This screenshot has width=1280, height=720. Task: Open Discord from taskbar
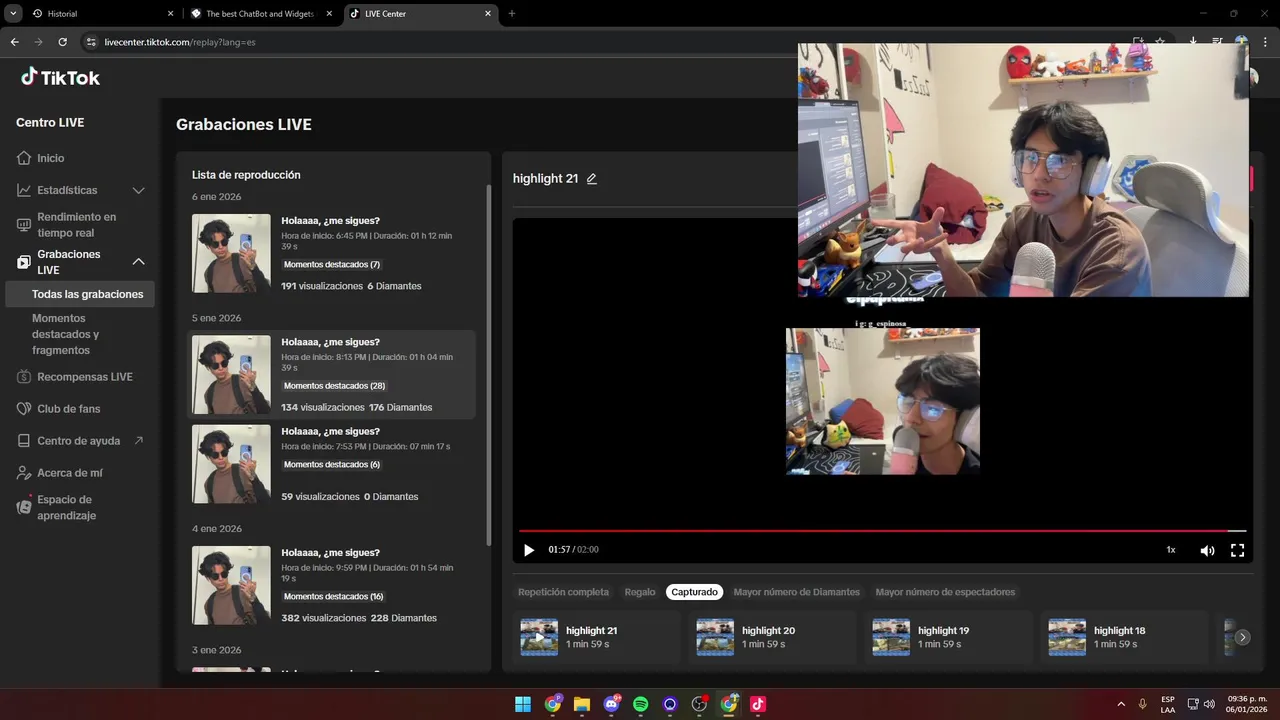611,704
